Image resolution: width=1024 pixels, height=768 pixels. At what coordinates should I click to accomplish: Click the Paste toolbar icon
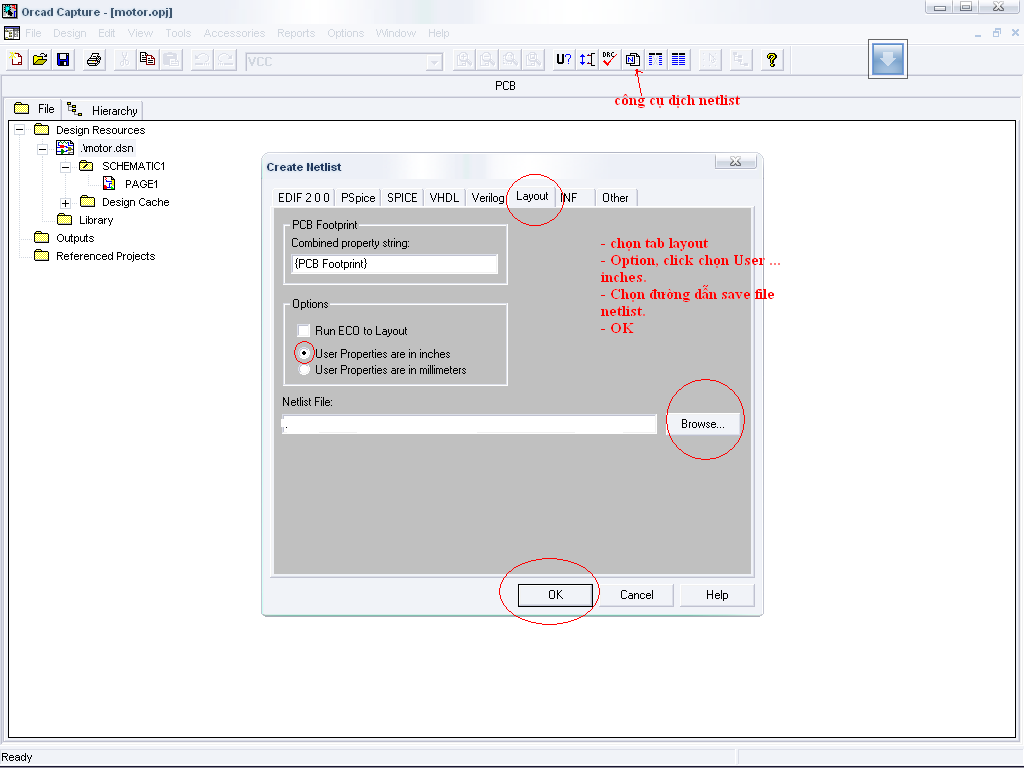pyautogui.click(x=171, y=60)
